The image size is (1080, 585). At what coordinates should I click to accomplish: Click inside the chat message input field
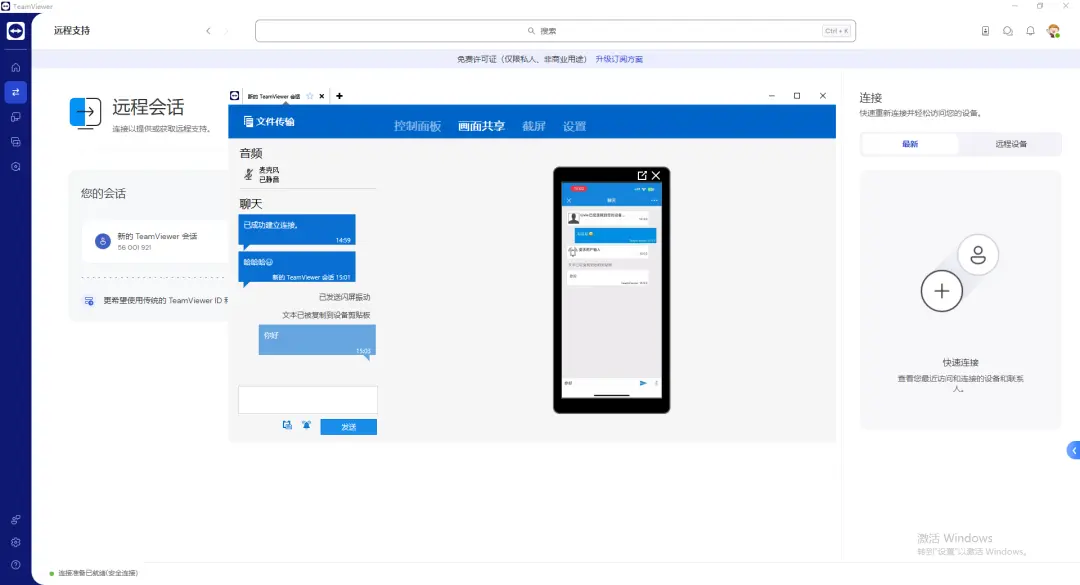pos(306,399)
